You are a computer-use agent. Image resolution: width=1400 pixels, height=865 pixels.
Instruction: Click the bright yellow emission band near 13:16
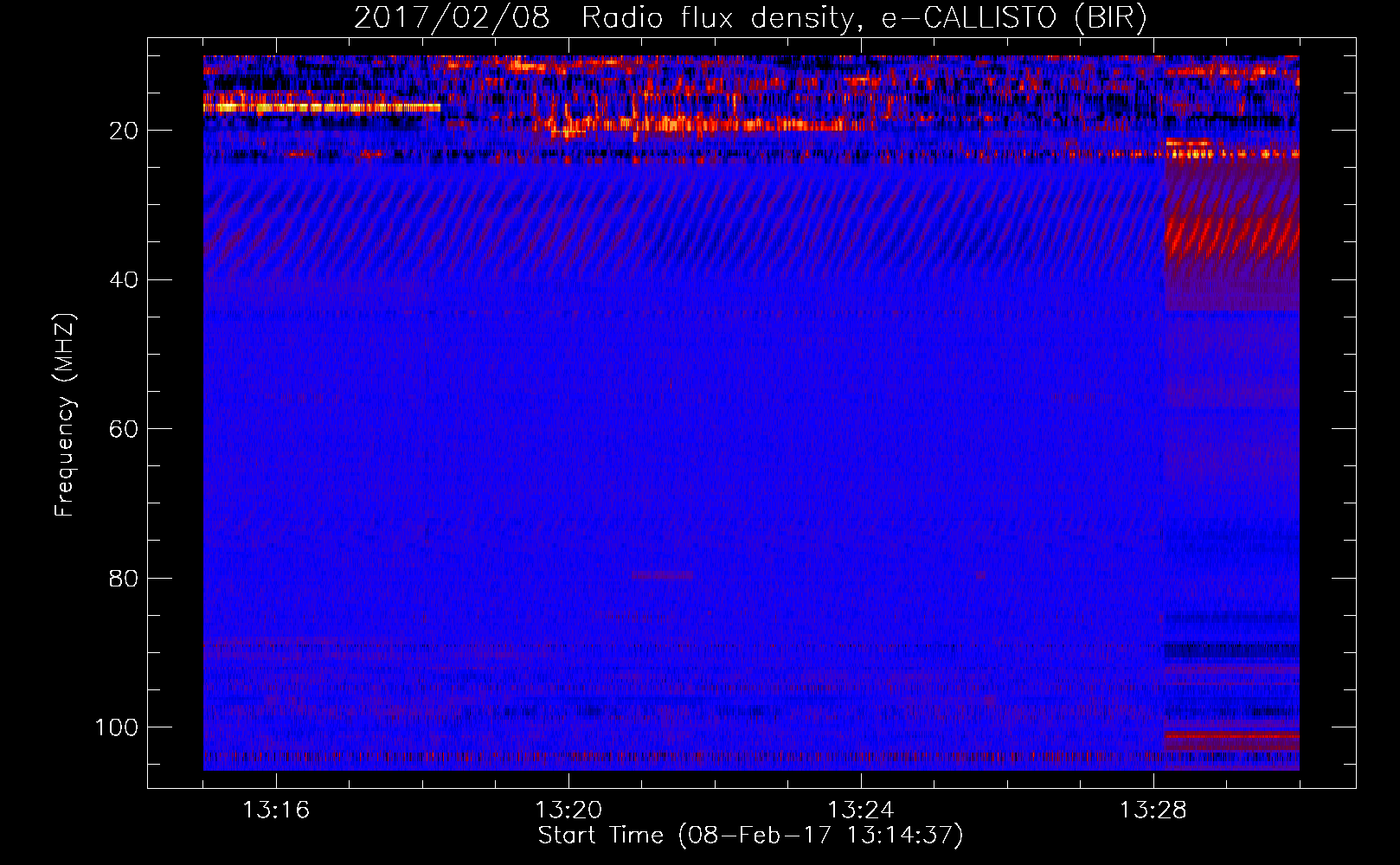[322, 107]
